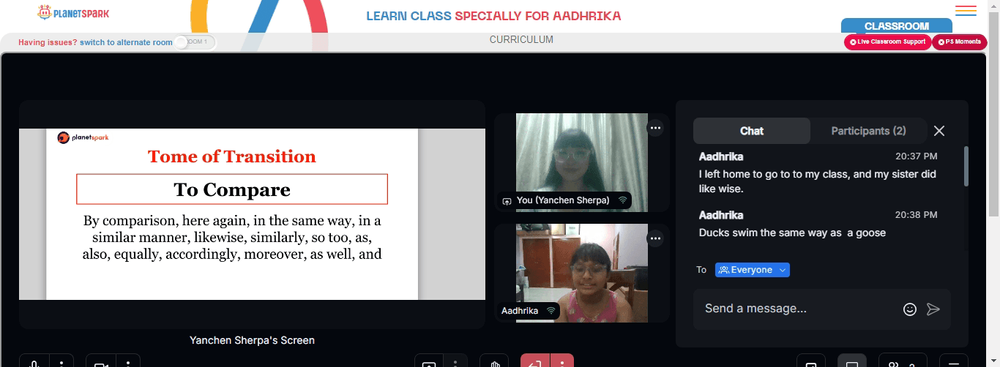This screenshot has height=367, width=1000.
Task: Click the planetspark logo on the slide
Action: (83, 137)
